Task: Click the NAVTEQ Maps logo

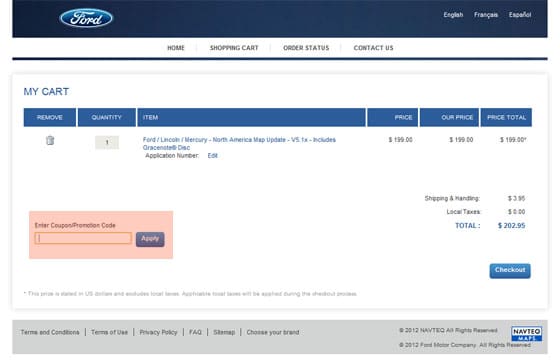Action: (x=526, y=333)
